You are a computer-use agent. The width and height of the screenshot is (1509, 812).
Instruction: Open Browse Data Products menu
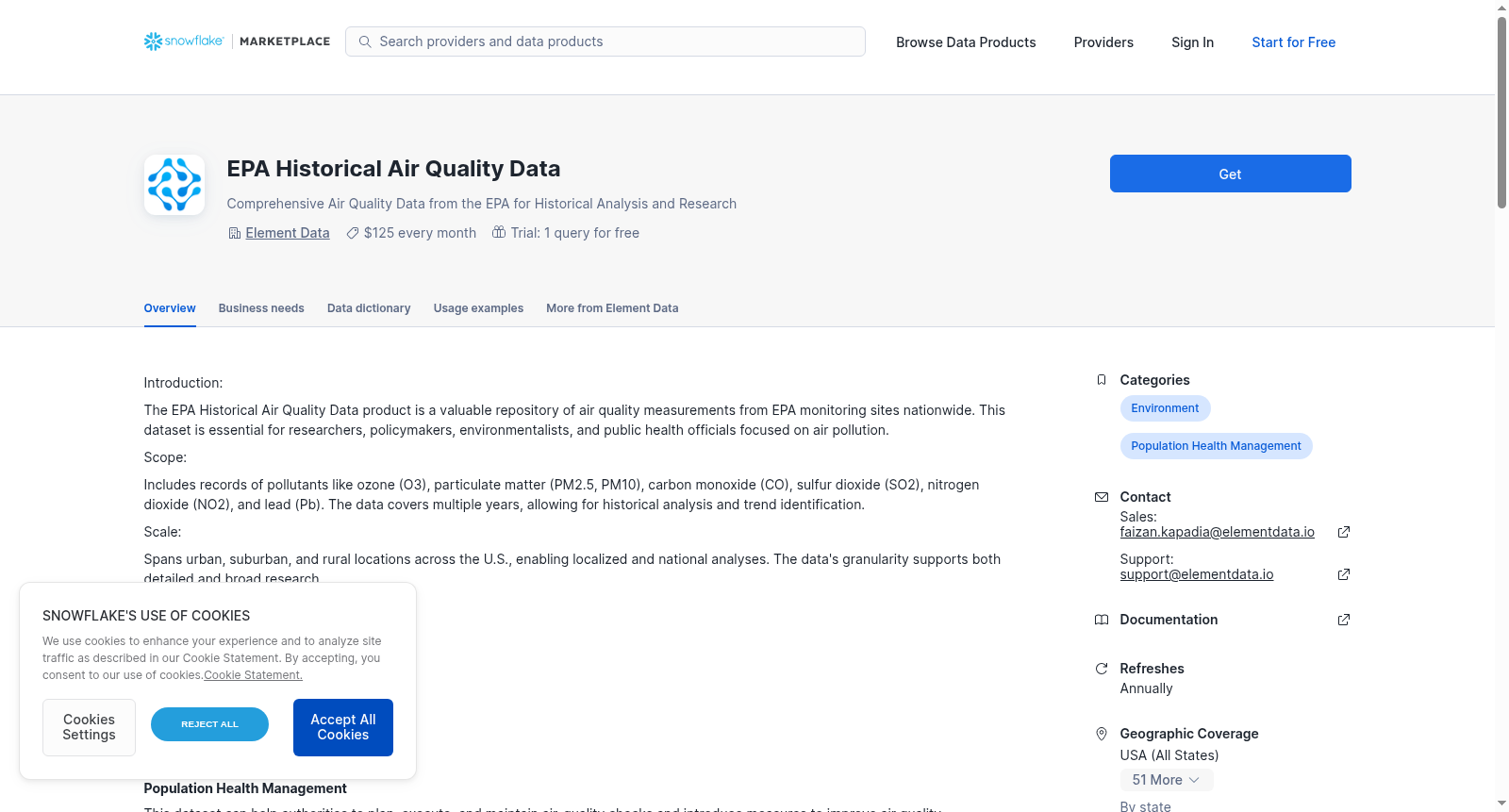coord(966,42)
